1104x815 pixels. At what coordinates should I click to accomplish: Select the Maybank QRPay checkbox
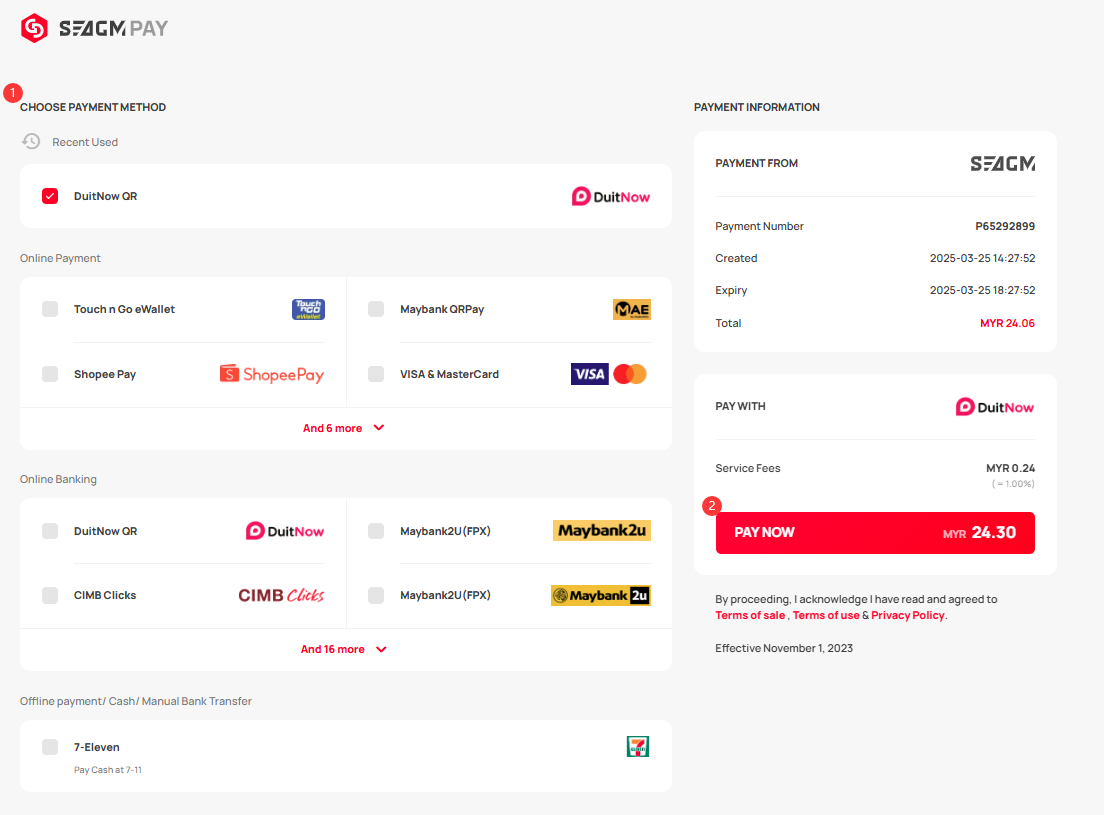[376, 309]
